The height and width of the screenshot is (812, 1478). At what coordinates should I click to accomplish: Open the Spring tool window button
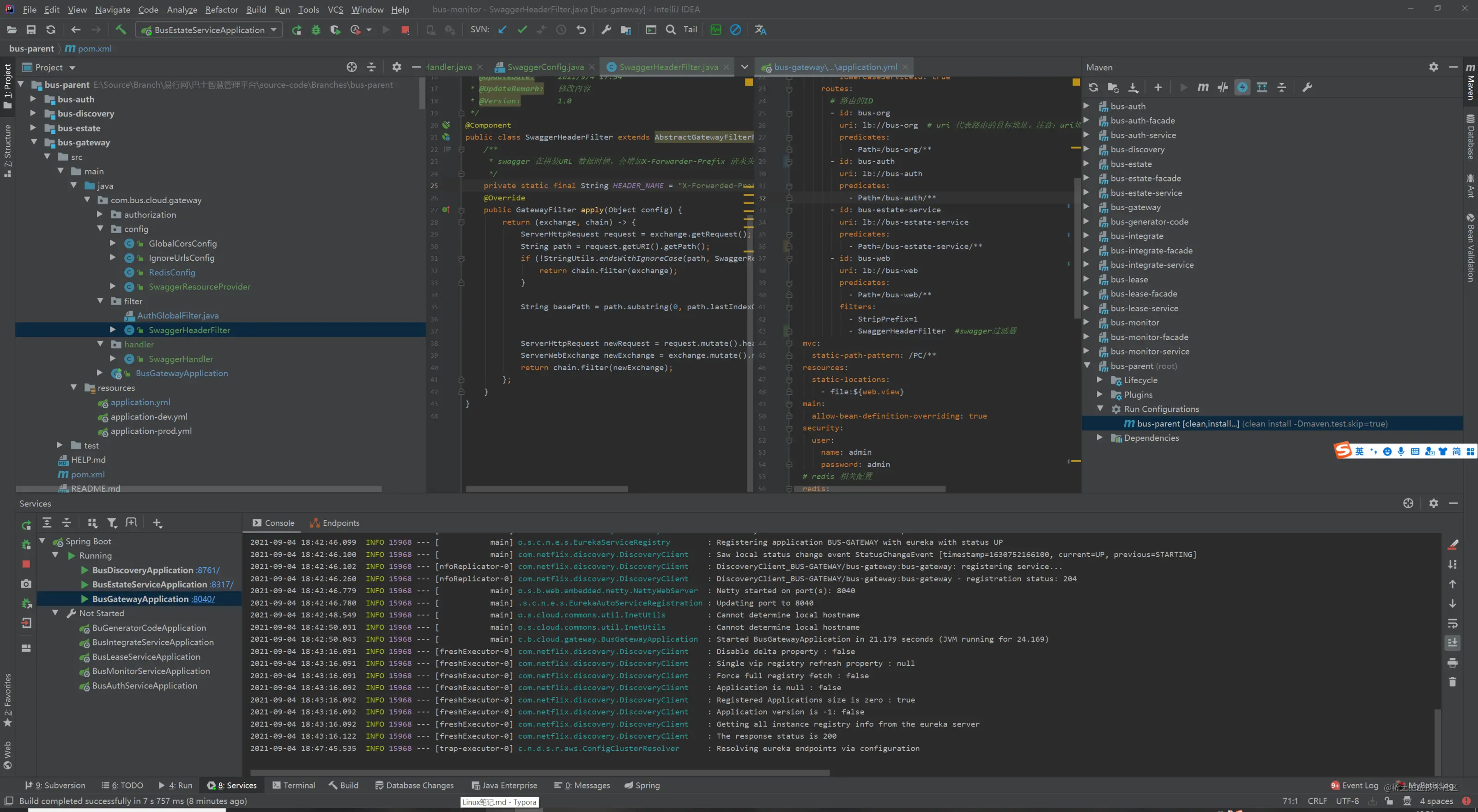pyautogui.click(x=642, y=786)
